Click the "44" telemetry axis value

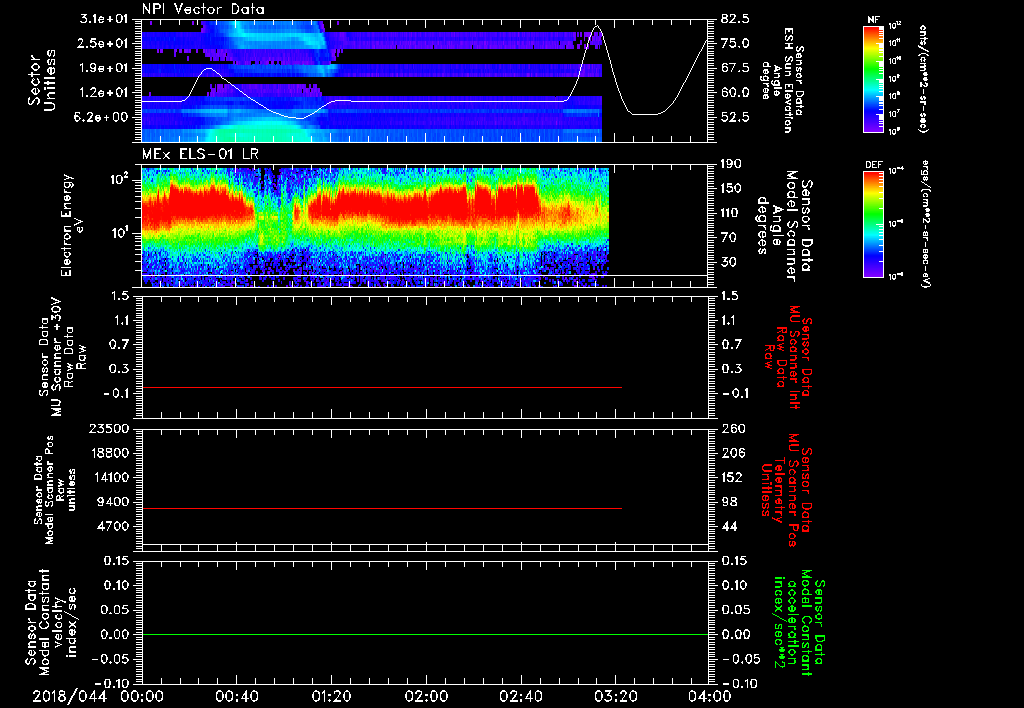tap(729, 526)
